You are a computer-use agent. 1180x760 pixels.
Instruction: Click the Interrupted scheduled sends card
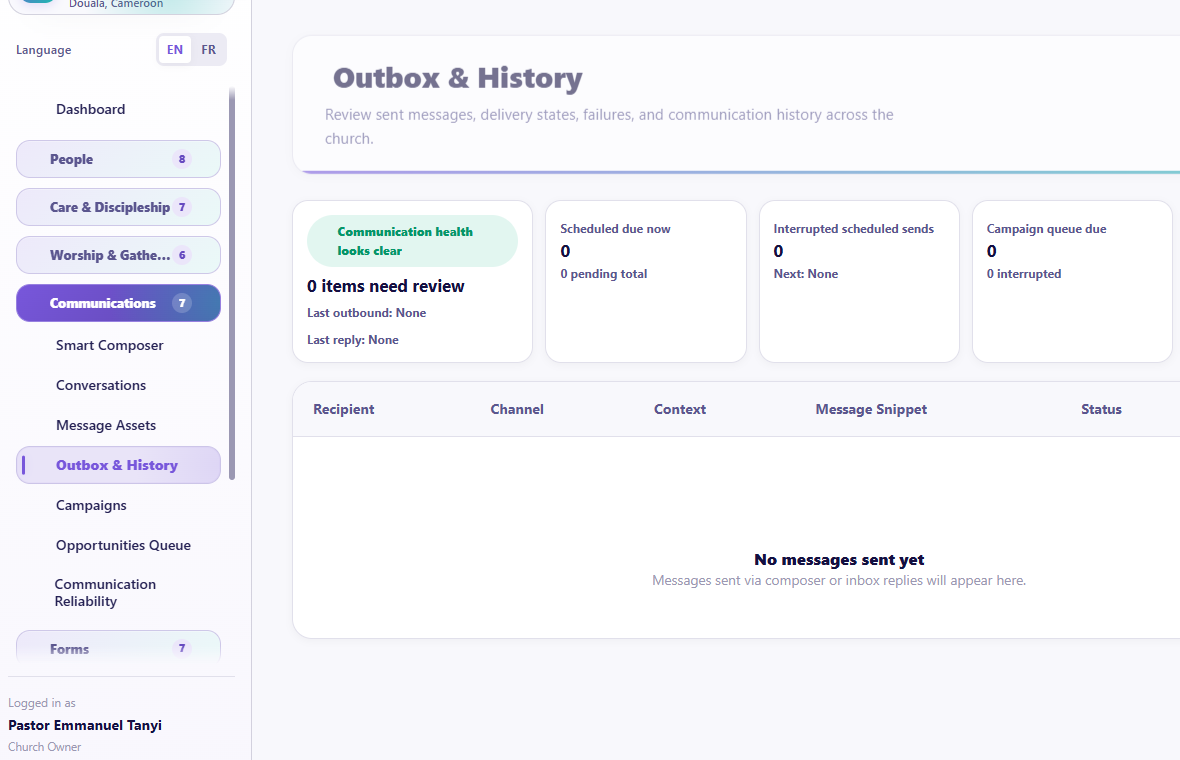[859, 281]
